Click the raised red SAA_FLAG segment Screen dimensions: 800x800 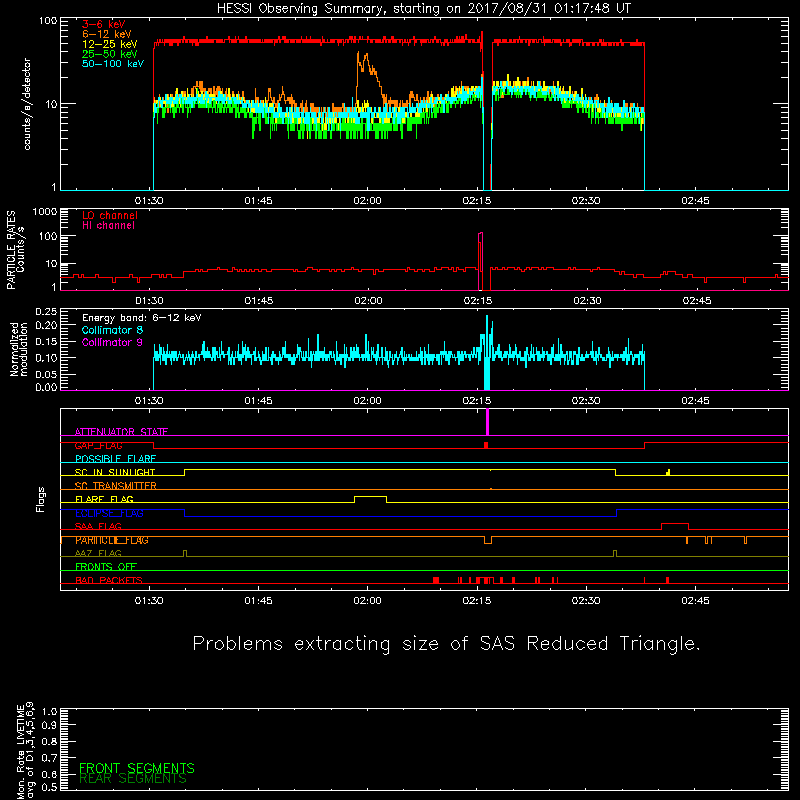[x=675, y=524]
